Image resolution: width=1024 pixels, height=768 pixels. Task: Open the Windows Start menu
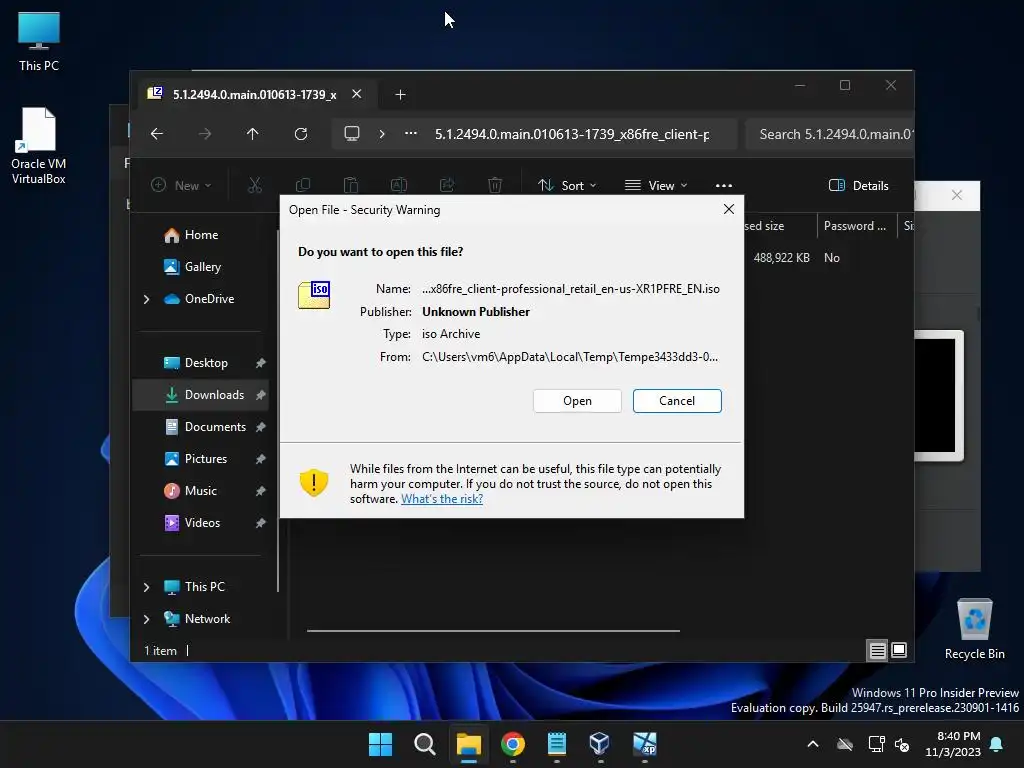pyautogui.click(x=380, y=744)
